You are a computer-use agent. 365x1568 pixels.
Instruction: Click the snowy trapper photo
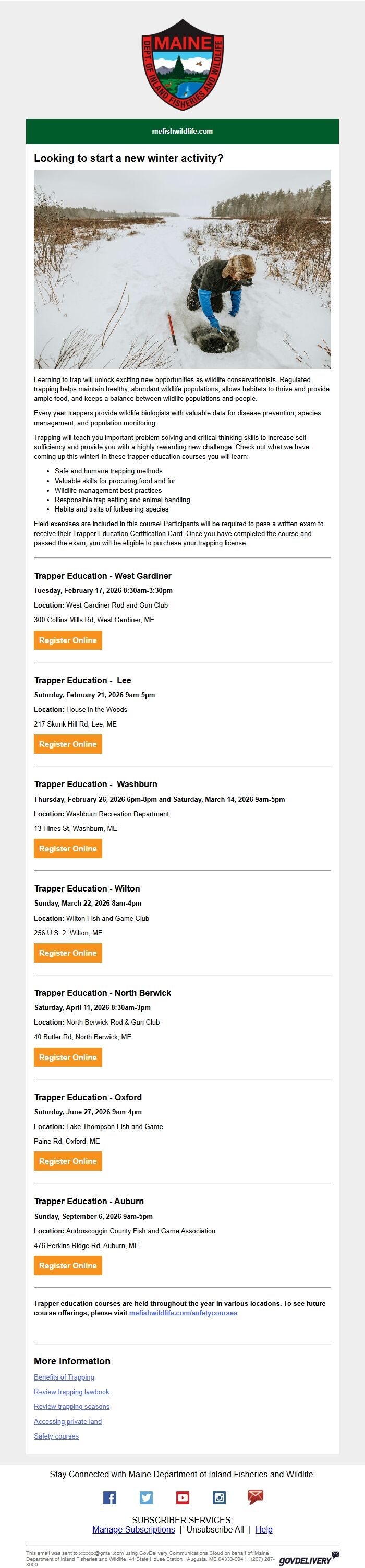click(x=182, y=268)
